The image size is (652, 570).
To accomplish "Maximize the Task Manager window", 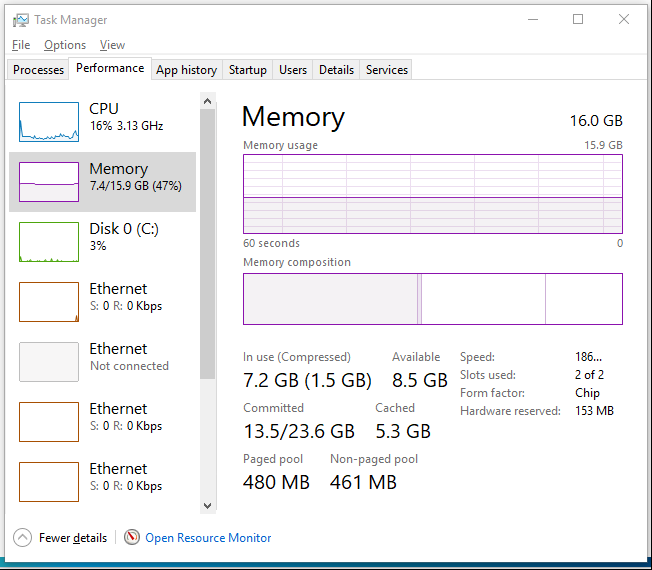I will [578, 19].
